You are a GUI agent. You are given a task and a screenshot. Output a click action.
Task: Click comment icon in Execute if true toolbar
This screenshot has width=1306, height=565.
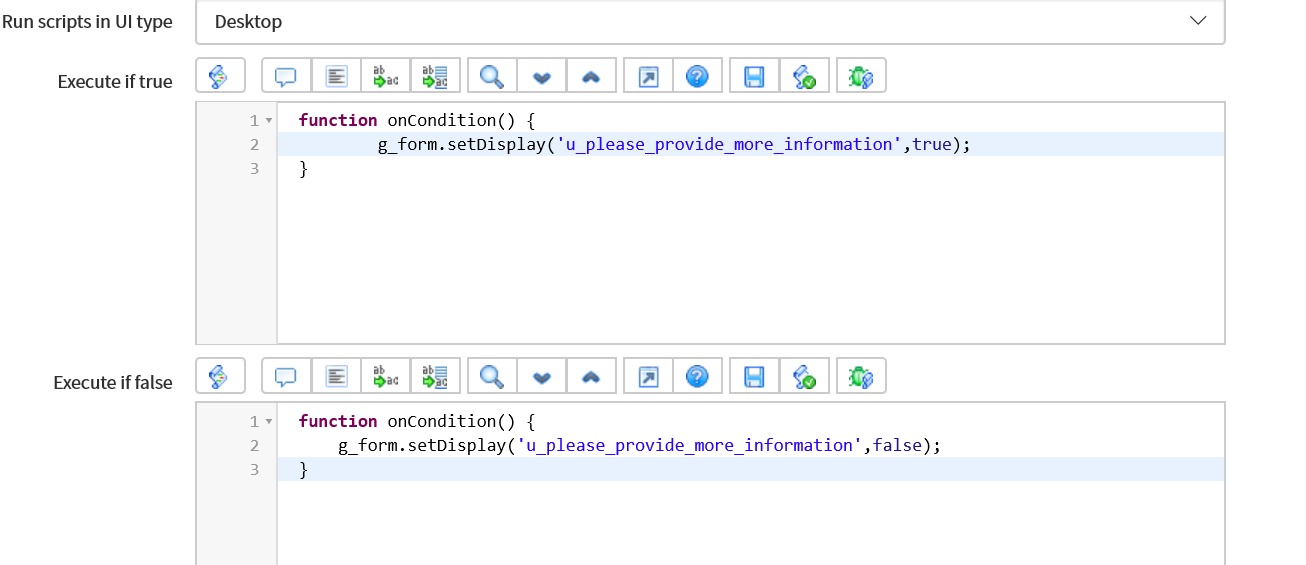point(287,76)
